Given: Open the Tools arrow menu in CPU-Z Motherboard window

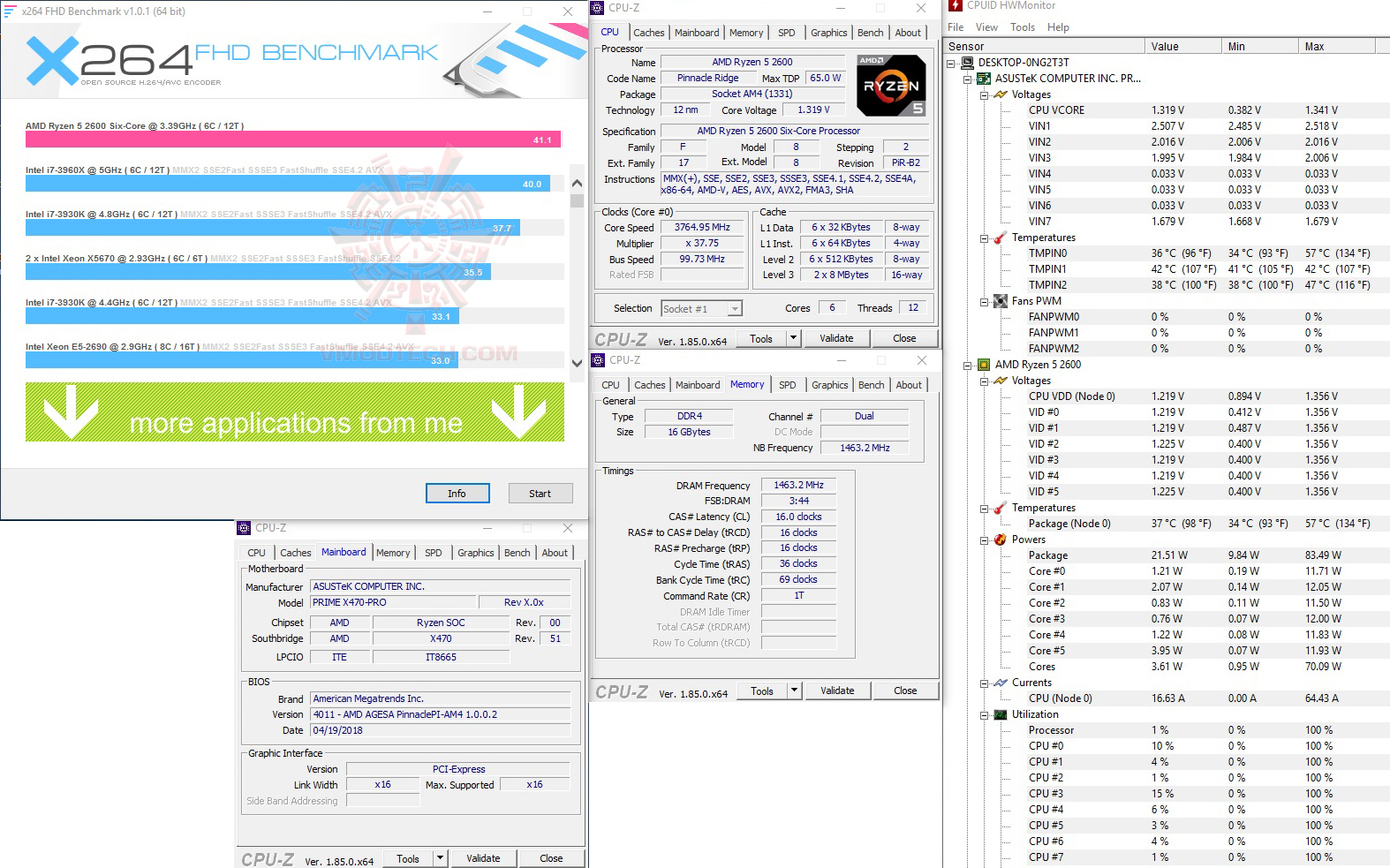Looking at the screenshot, I should (440, 858).
